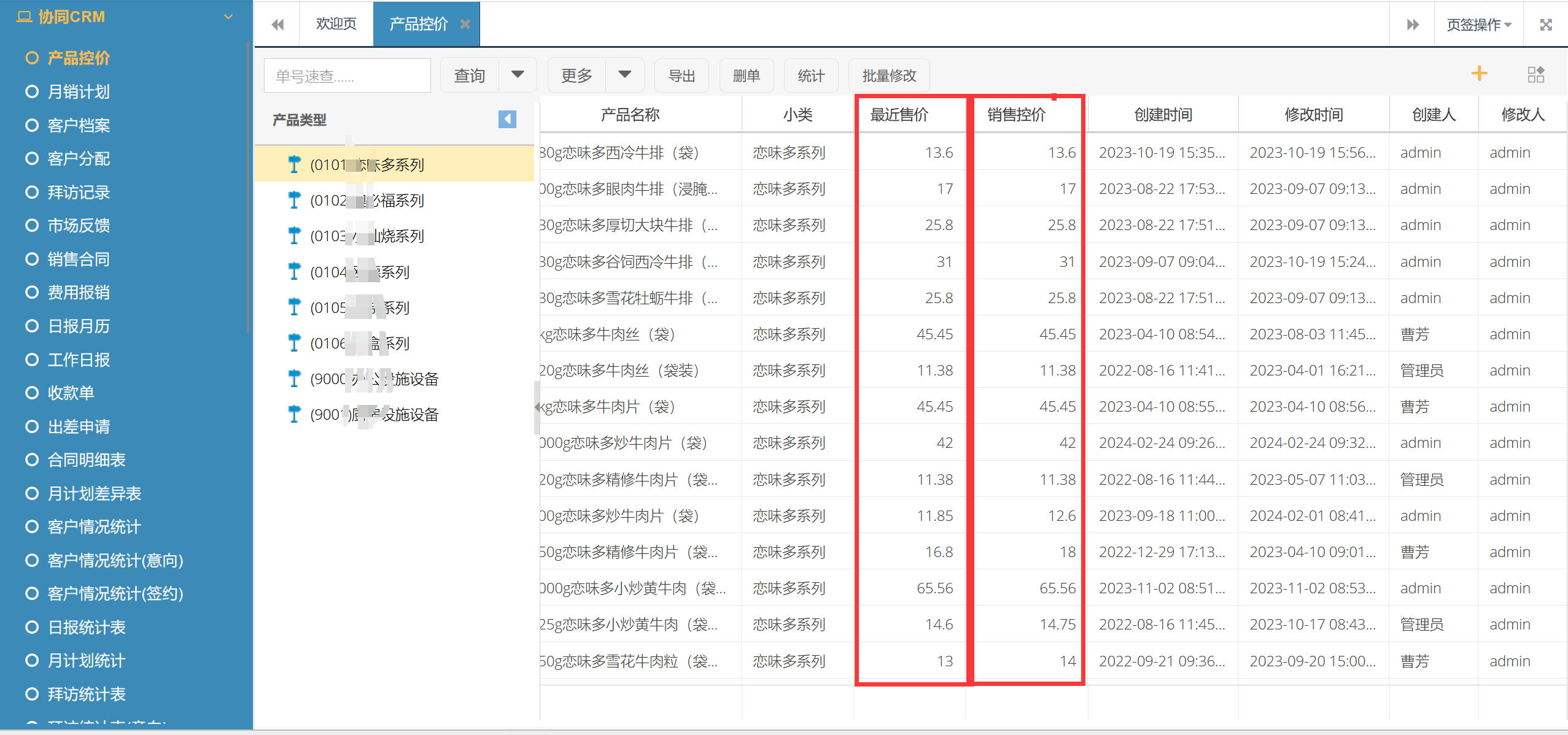
Task: Collapse the 产品类型 panel arrow icon
Action: (507, 119)
